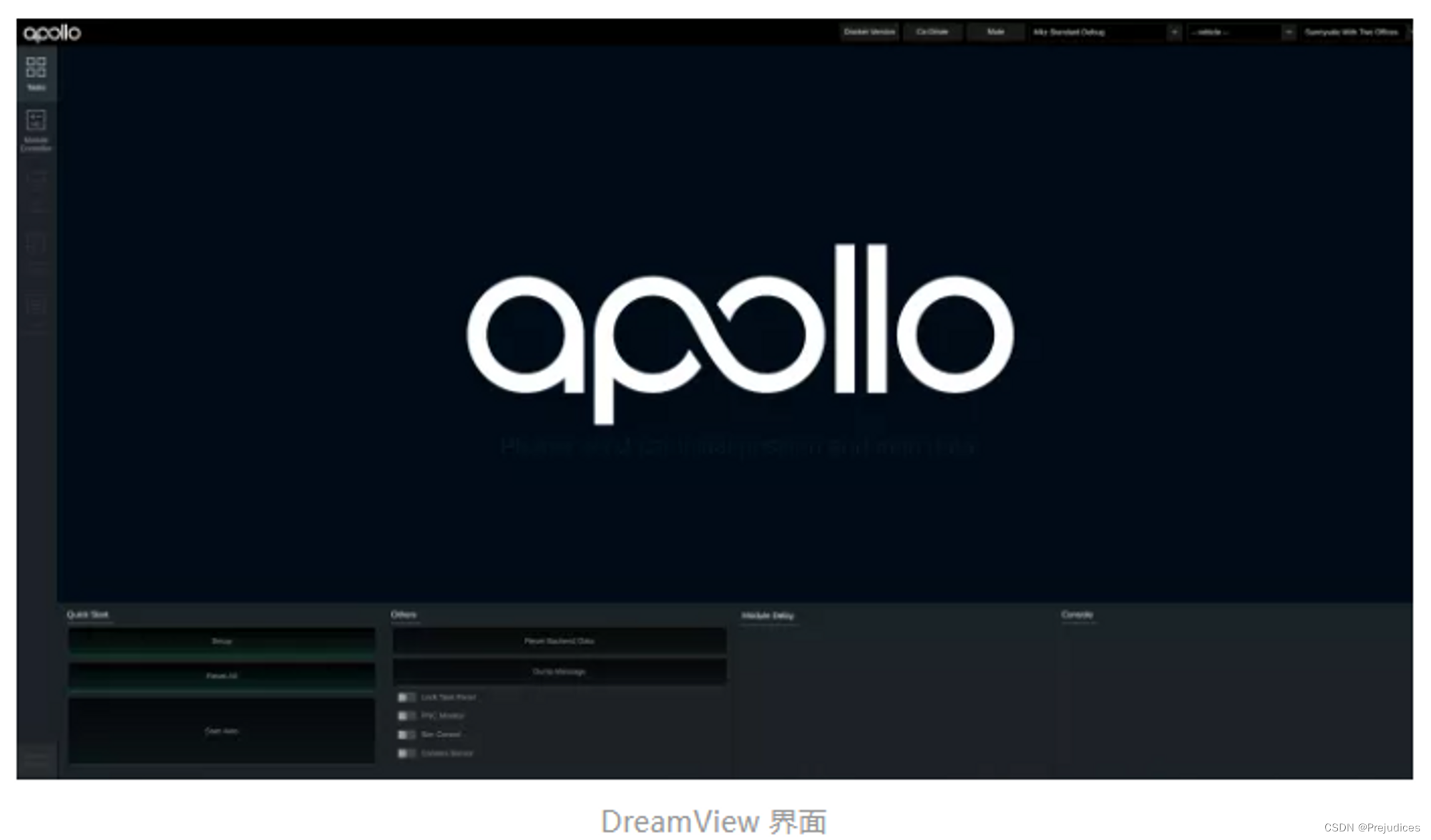Click the Start Auto button
Viewport: 1431px width, 840px height.
pyautogui.click(x=222, y=731)
